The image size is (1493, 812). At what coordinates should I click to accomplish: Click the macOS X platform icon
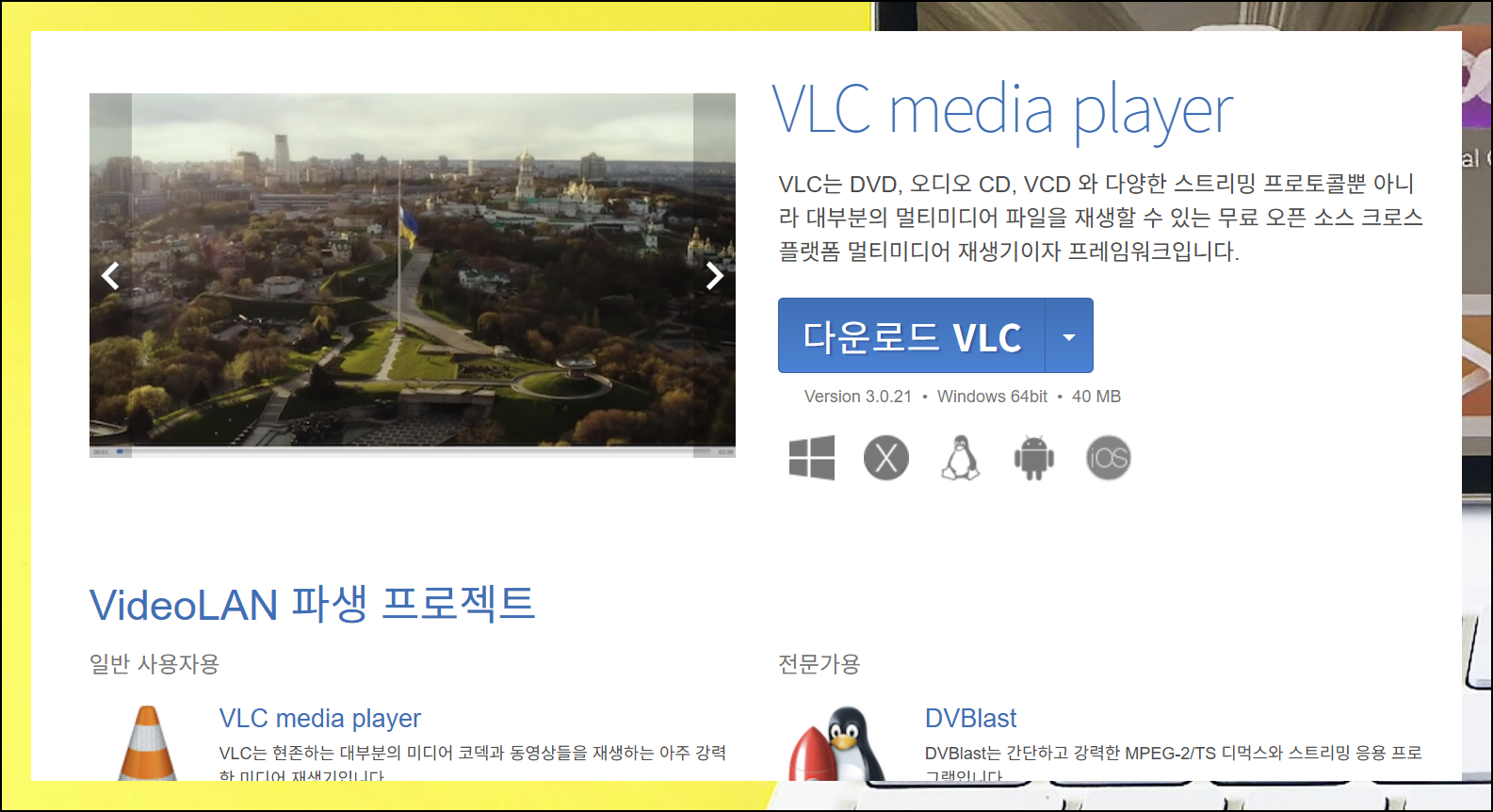[x=886, y=458]
